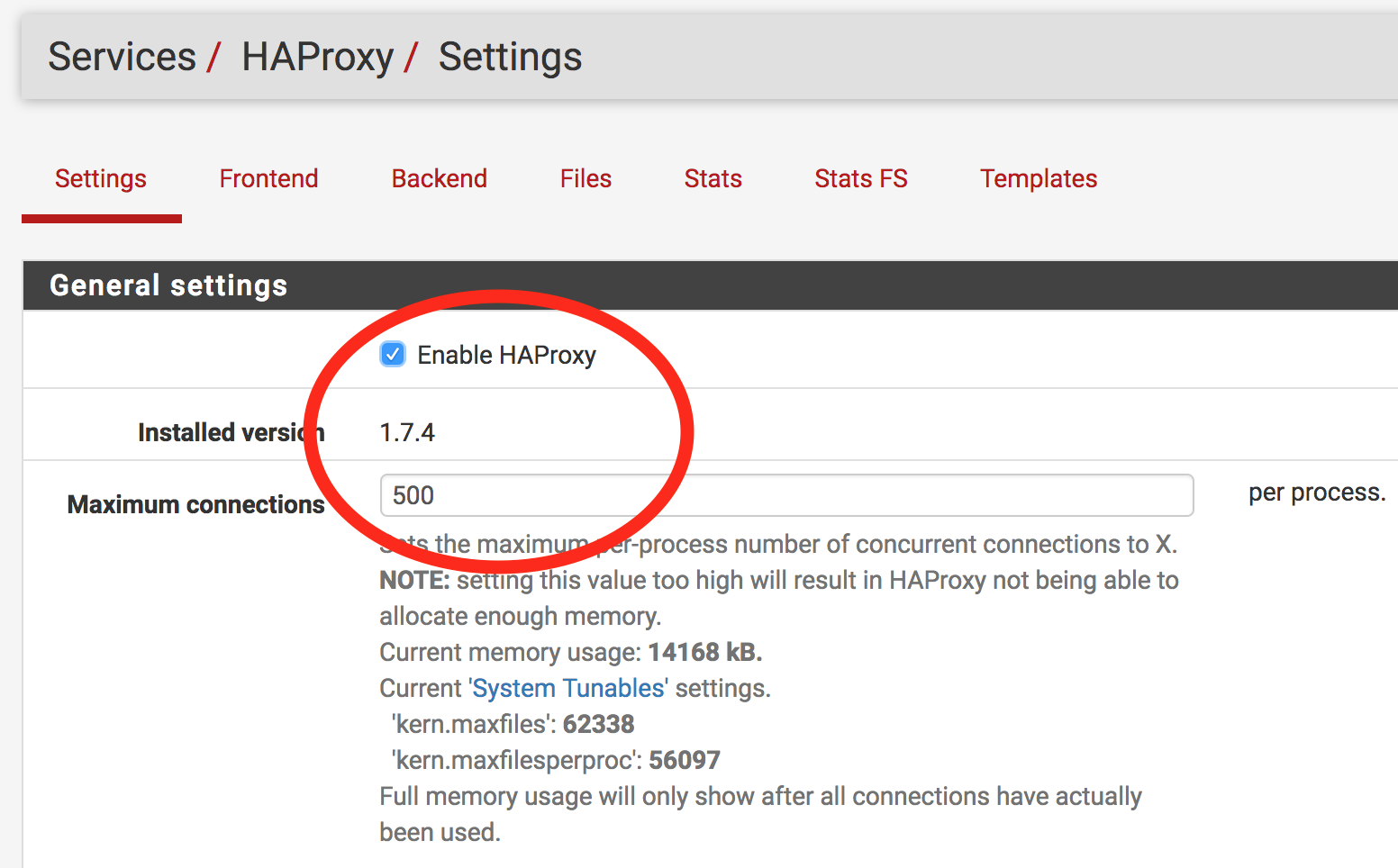Click the memory usage value 14168 kB
This screenshot has height=868, width=1398.
coord(704,652)
